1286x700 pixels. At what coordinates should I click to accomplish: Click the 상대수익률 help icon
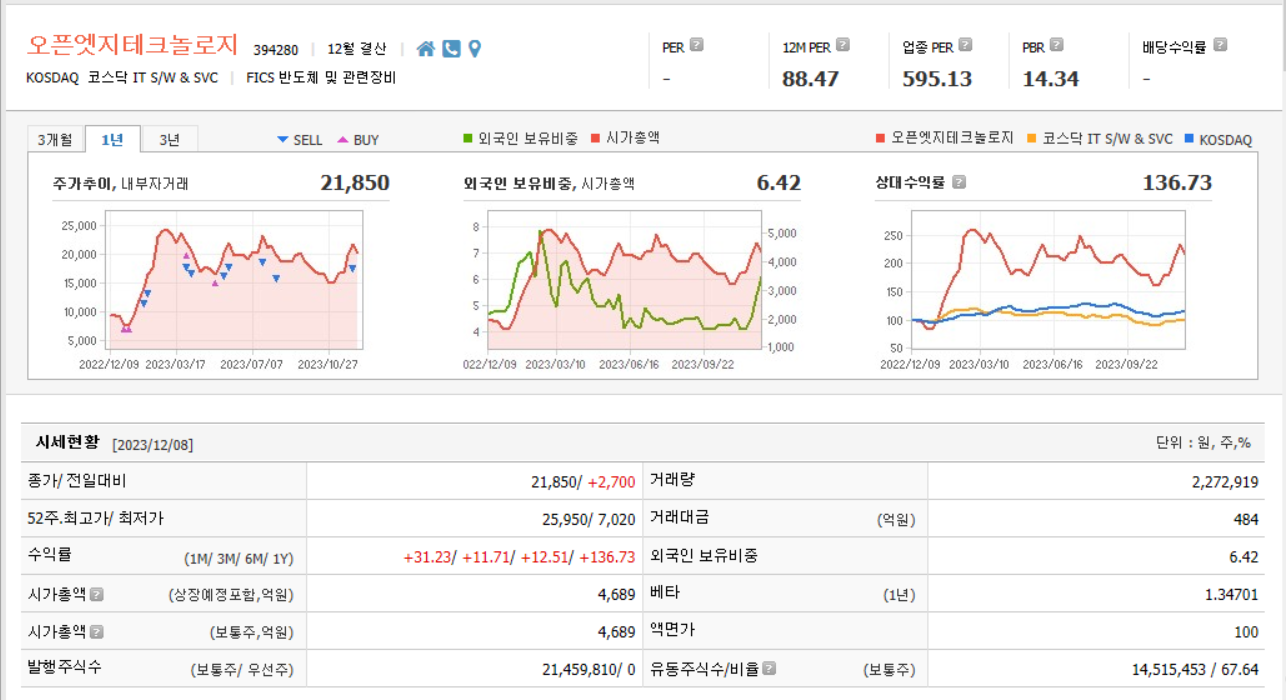tap(957, 182)
